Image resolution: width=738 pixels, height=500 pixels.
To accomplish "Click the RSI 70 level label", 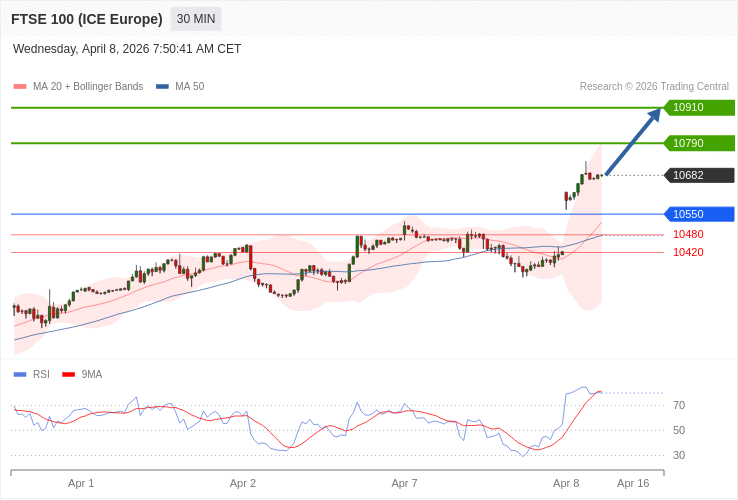I will (x=679, y=405).
